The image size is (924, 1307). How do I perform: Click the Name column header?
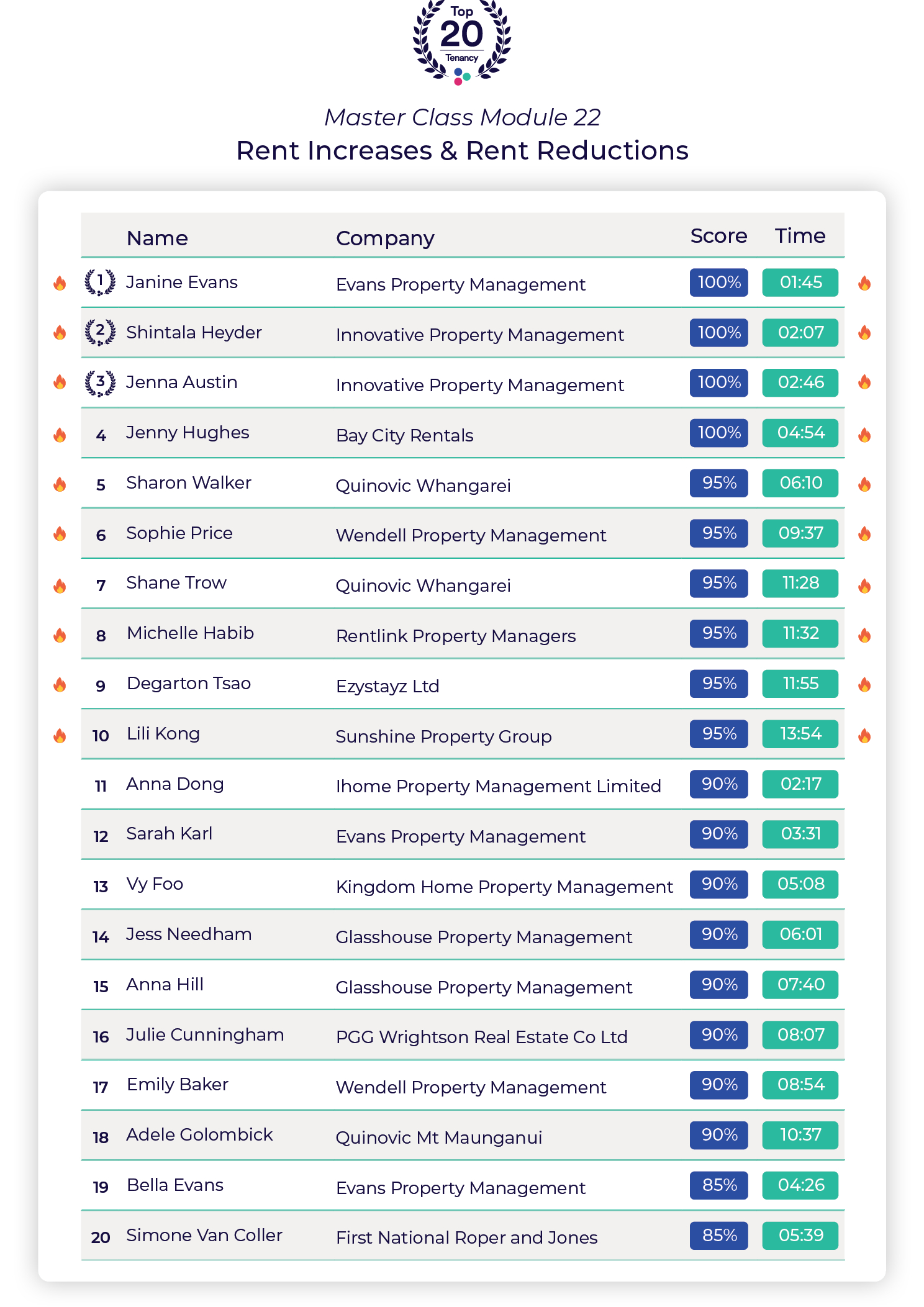157,238
